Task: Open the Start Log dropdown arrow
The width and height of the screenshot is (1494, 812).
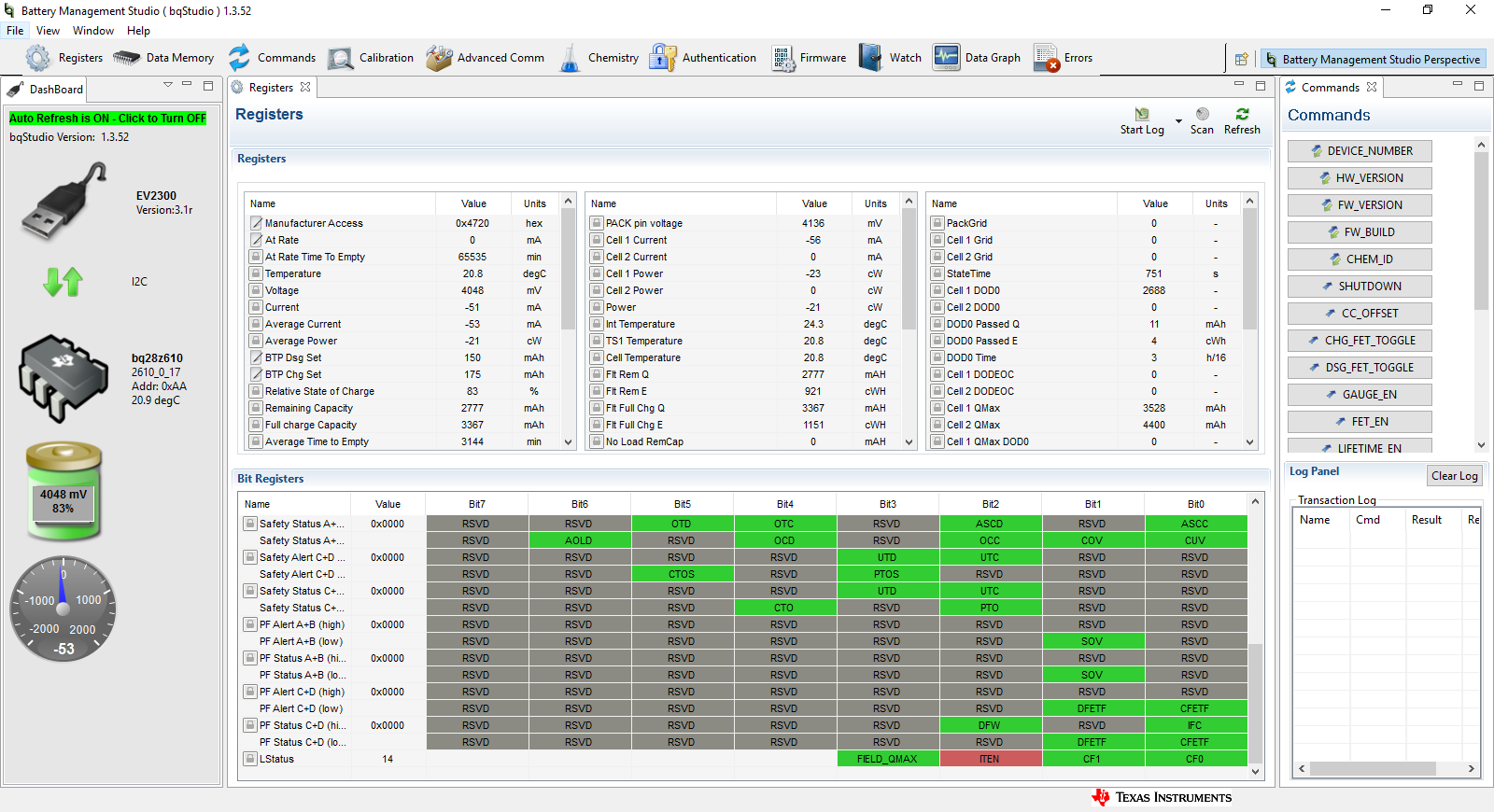Action: 1178,121
